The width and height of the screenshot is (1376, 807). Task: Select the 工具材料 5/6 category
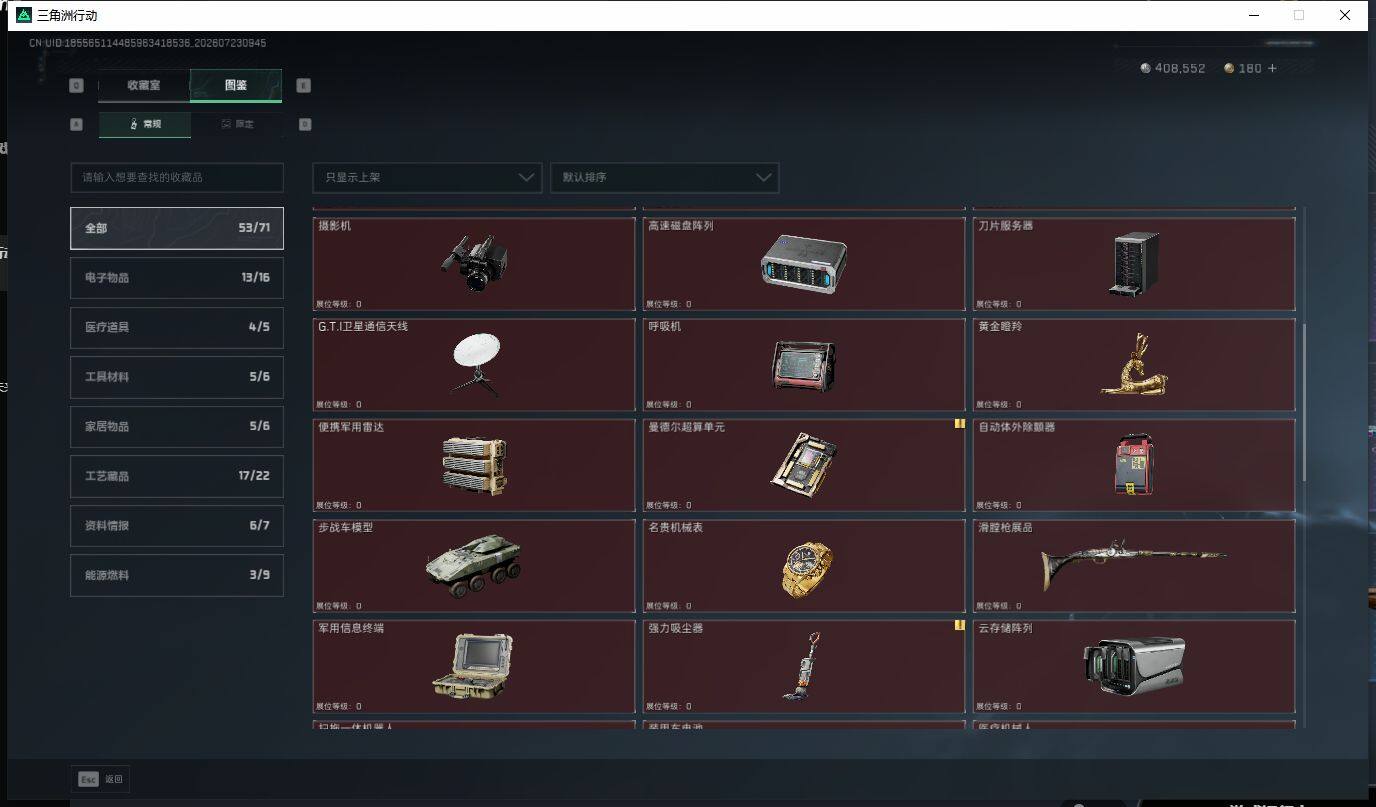coord(177,377)
